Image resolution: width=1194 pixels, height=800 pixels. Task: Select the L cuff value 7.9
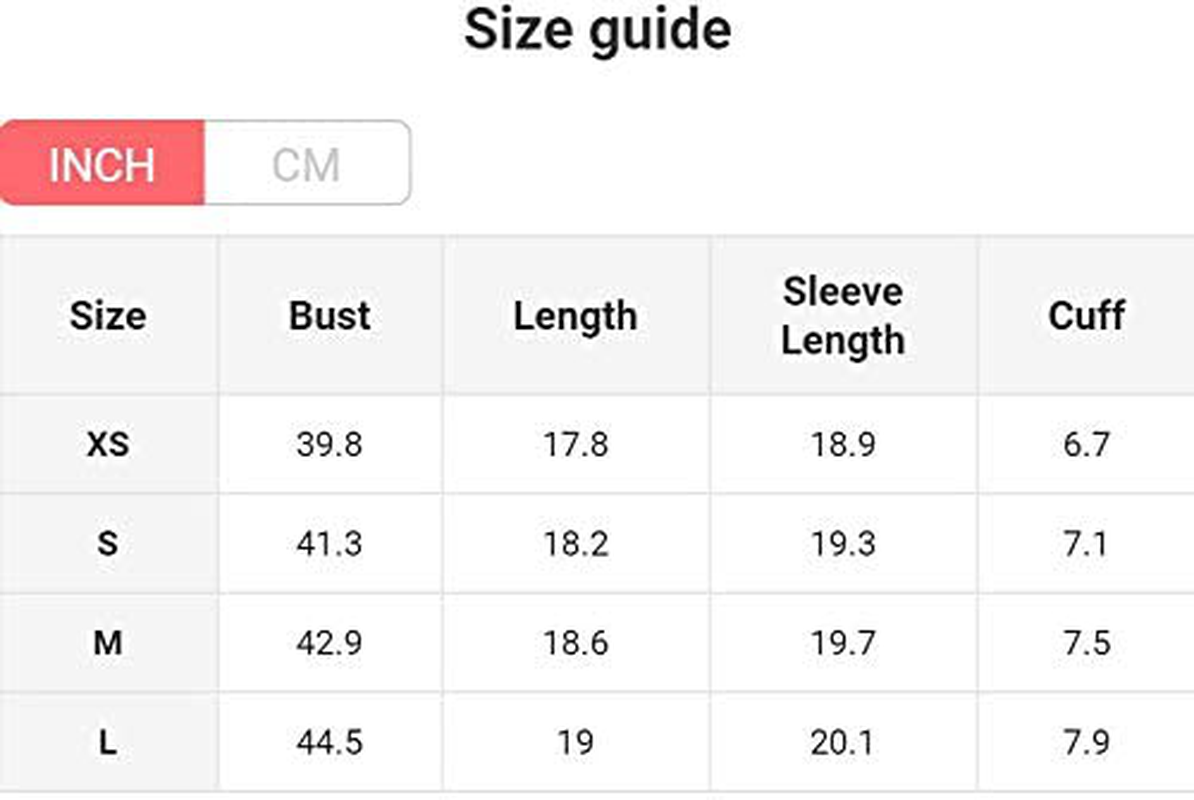tap(1087, 742)
